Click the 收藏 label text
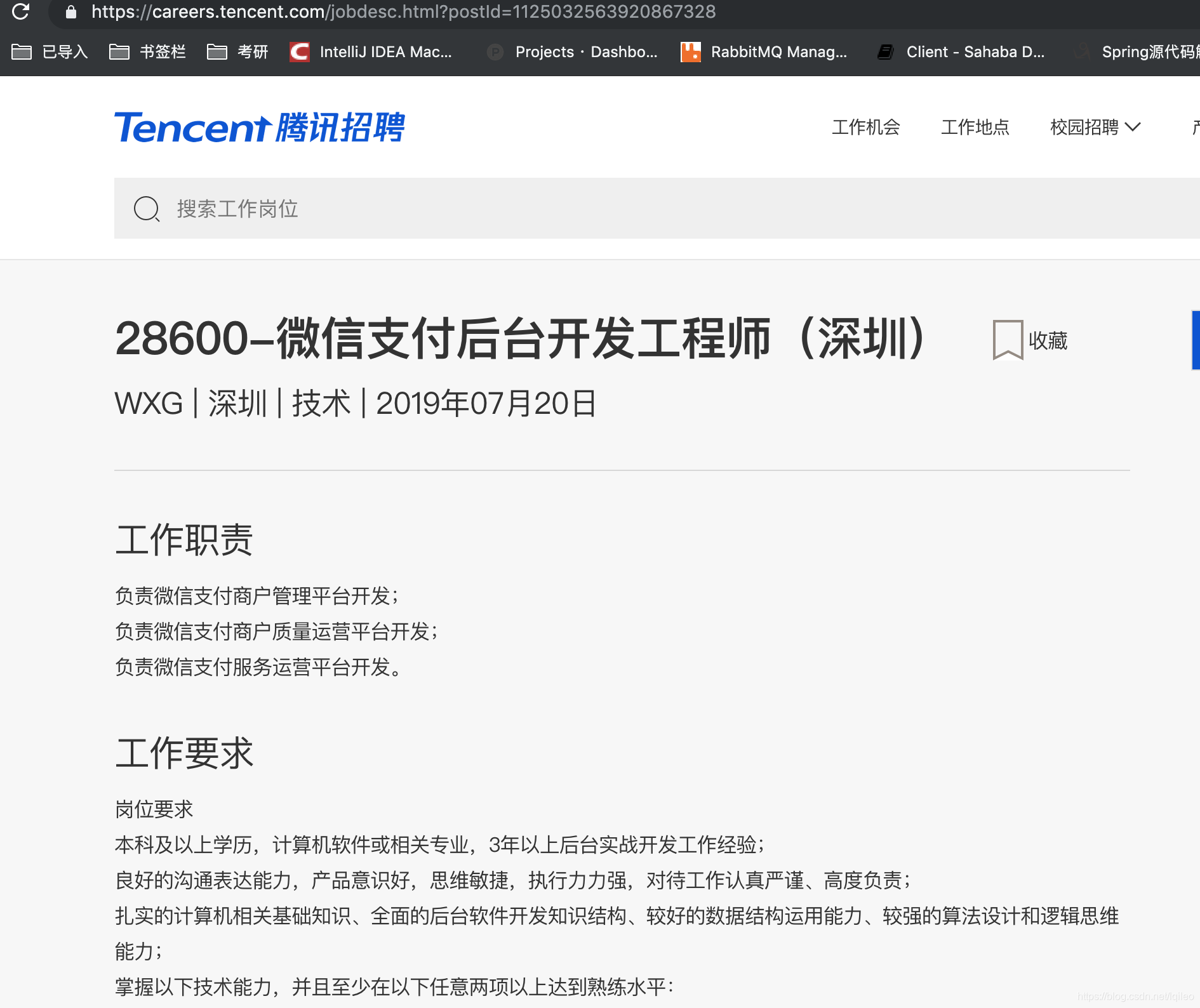This screenshot has width=1200, height=1008. (1048, 340)
